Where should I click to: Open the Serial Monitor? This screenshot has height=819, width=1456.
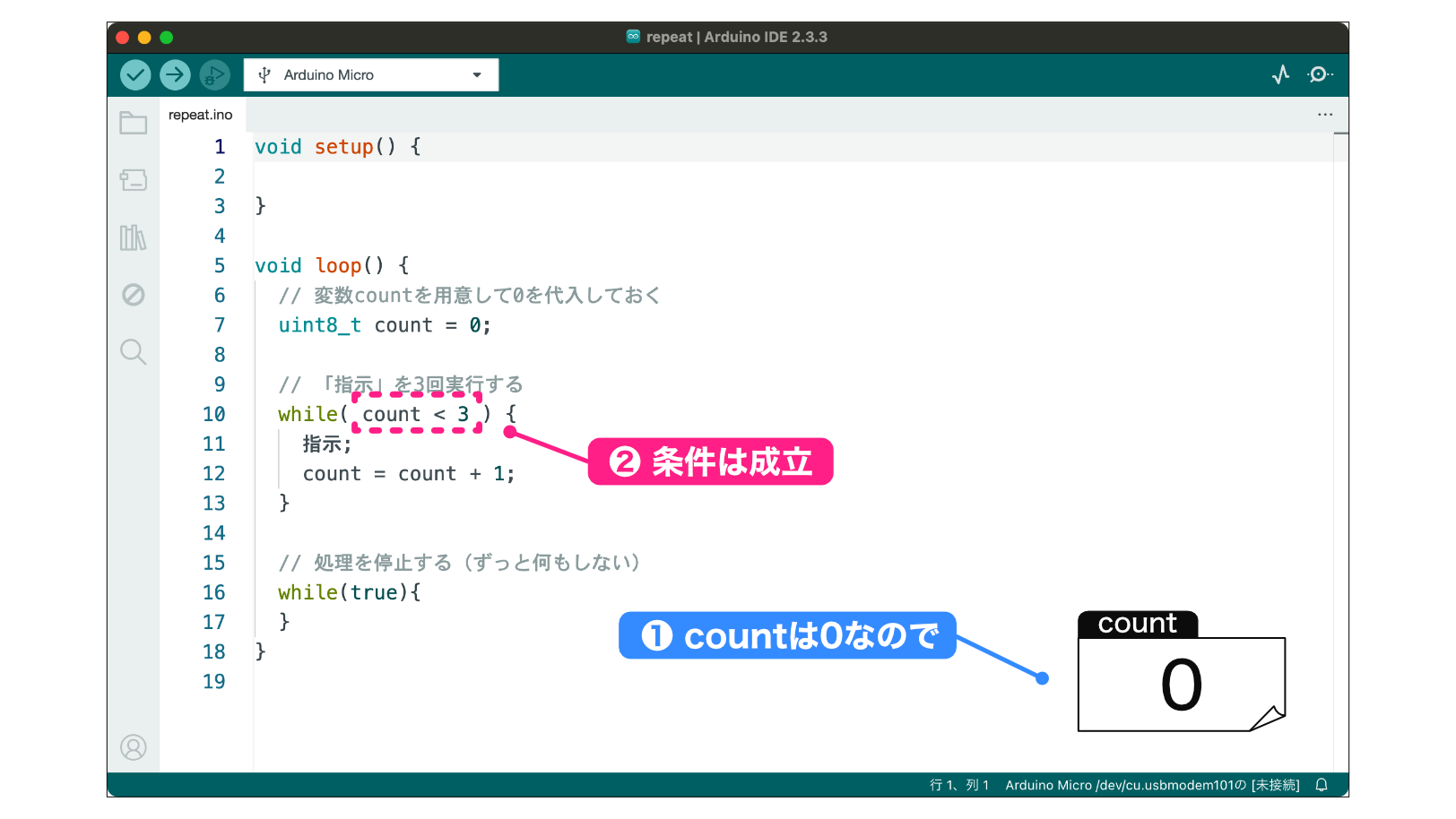pos(1320,74)
